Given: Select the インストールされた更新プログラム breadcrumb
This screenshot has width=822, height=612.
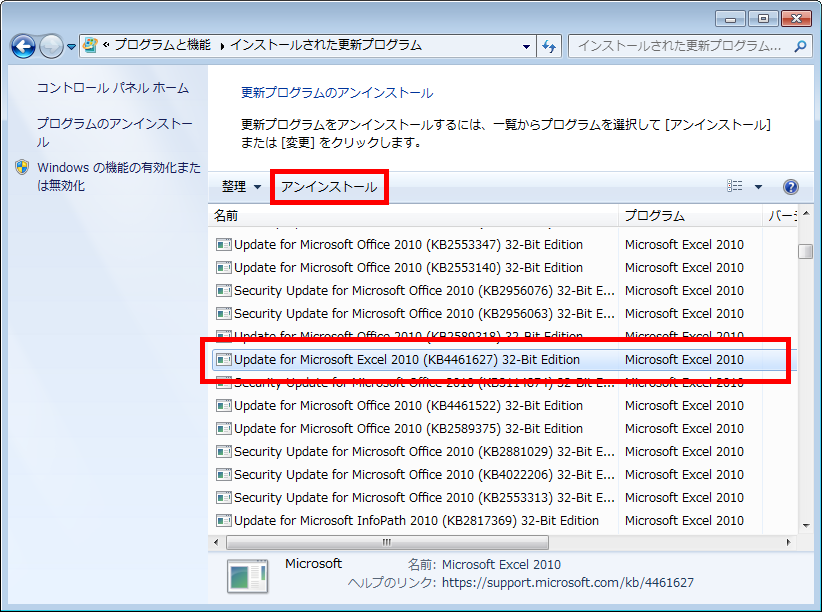Looking at the screenshot, I should pos(326,45).
